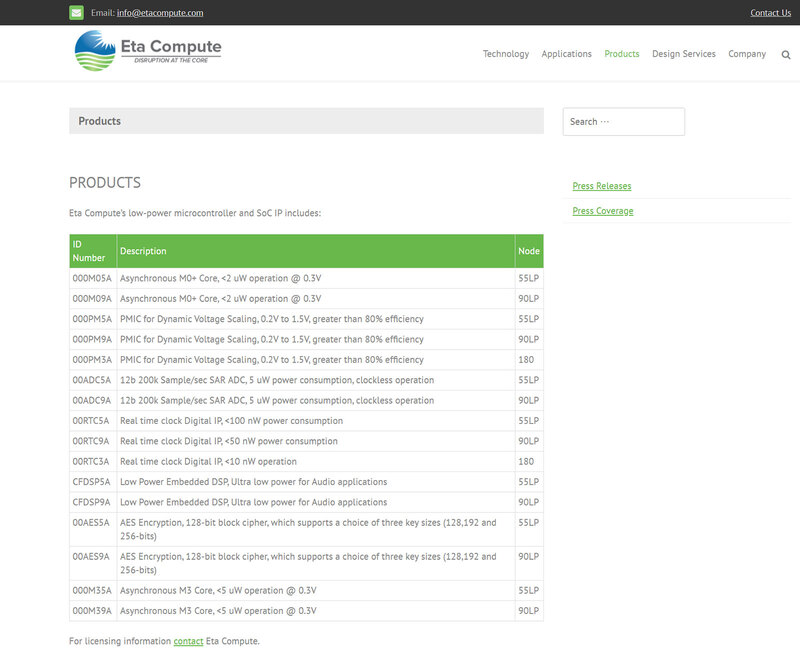Screen dimensions: 800x671
Task: Open the Press Releases link
Action: pos(601,186)
